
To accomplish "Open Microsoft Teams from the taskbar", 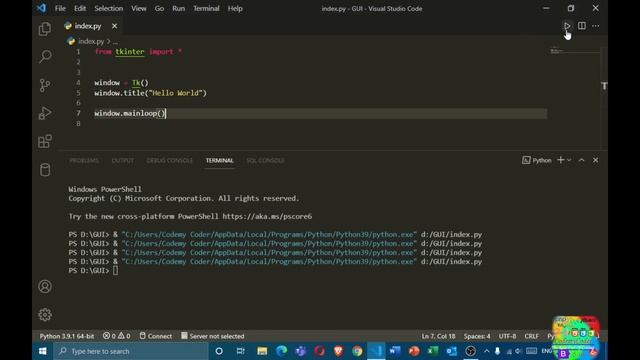I will (301, 351).
